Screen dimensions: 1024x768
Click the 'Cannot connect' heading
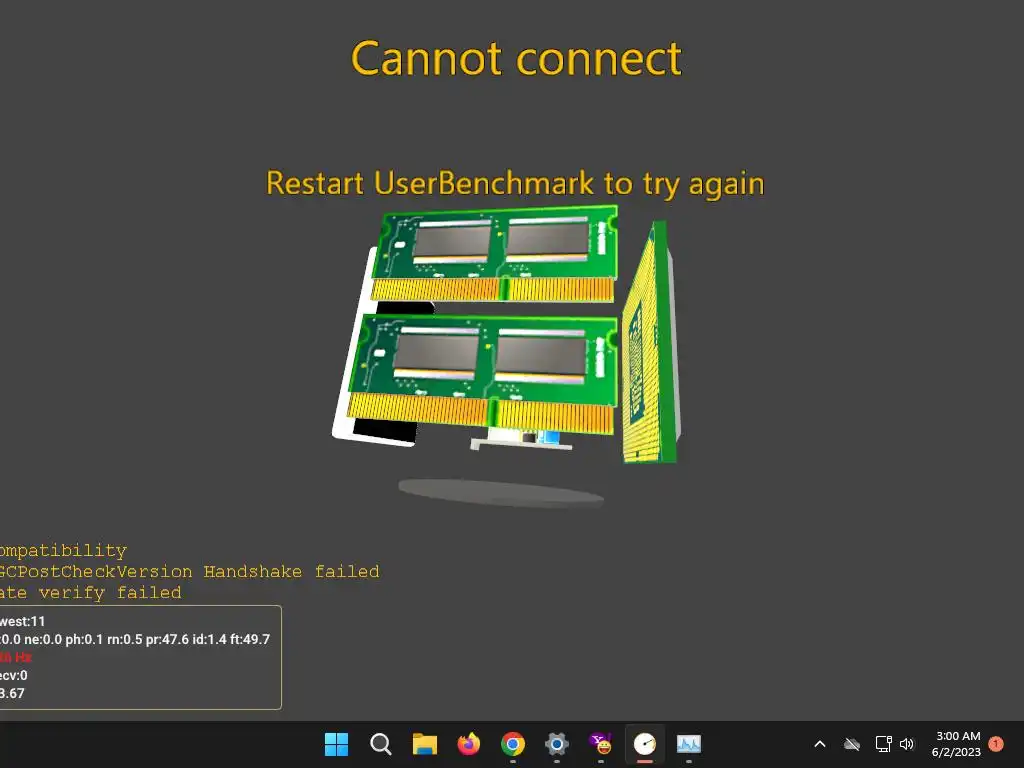click(x=516, y=59)
